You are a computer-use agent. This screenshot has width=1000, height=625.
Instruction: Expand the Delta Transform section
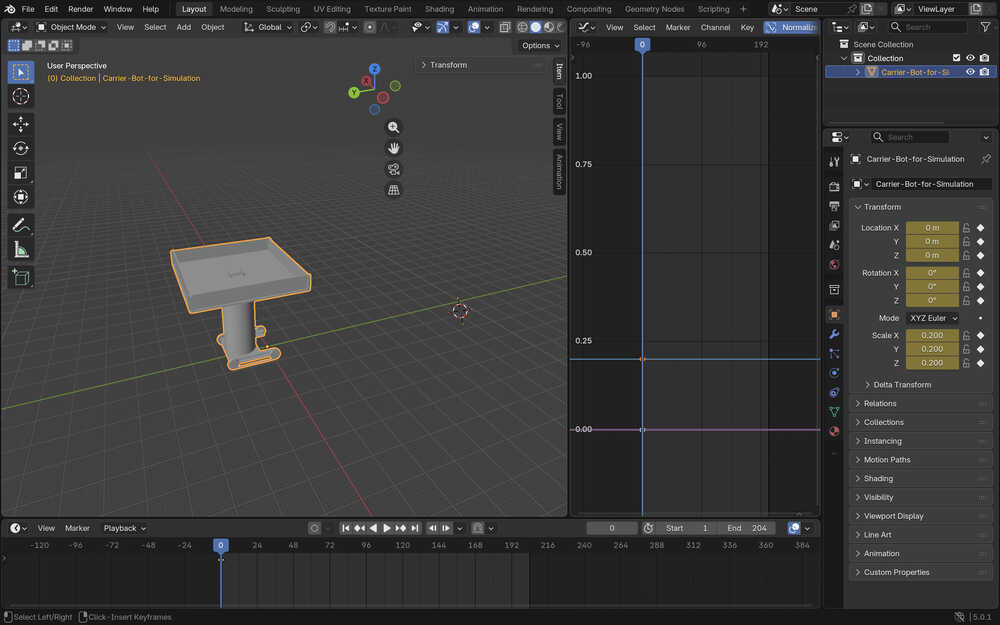coord(901,385)
